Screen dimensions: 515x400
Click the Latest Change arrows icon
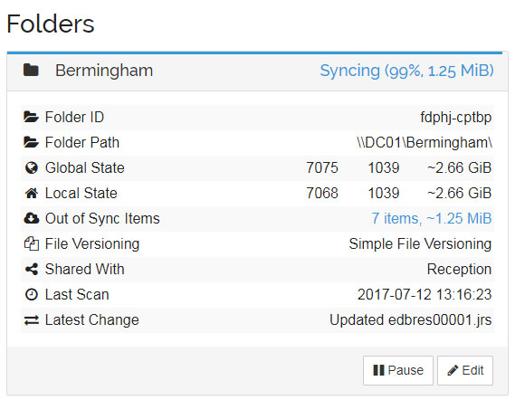pos(31,320)
